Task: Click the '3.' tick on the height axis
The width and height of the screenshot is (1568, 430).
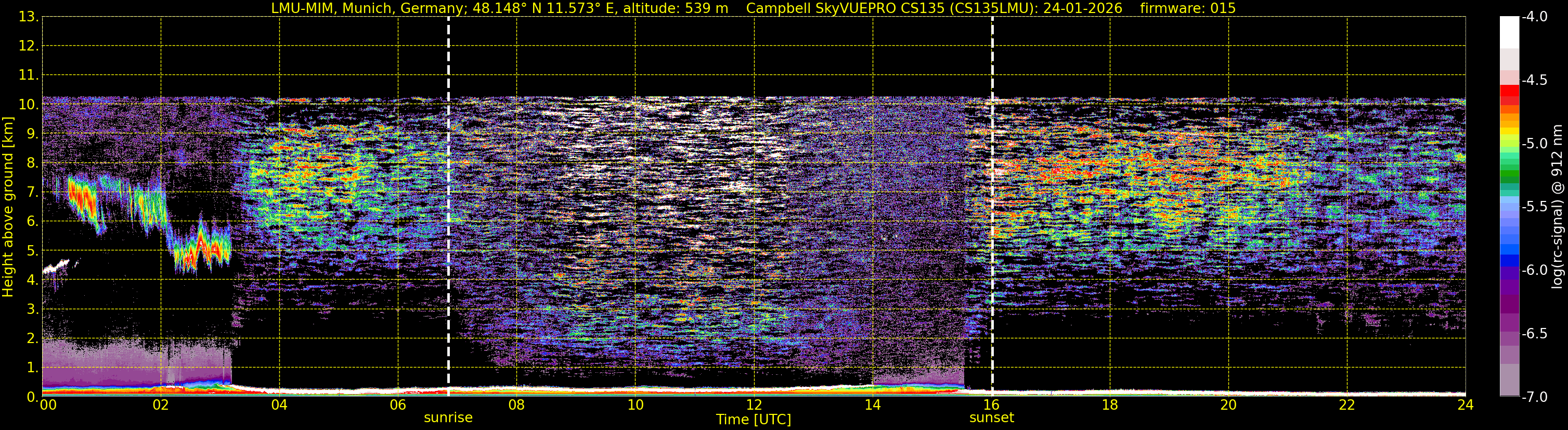Action: (32, 309)
